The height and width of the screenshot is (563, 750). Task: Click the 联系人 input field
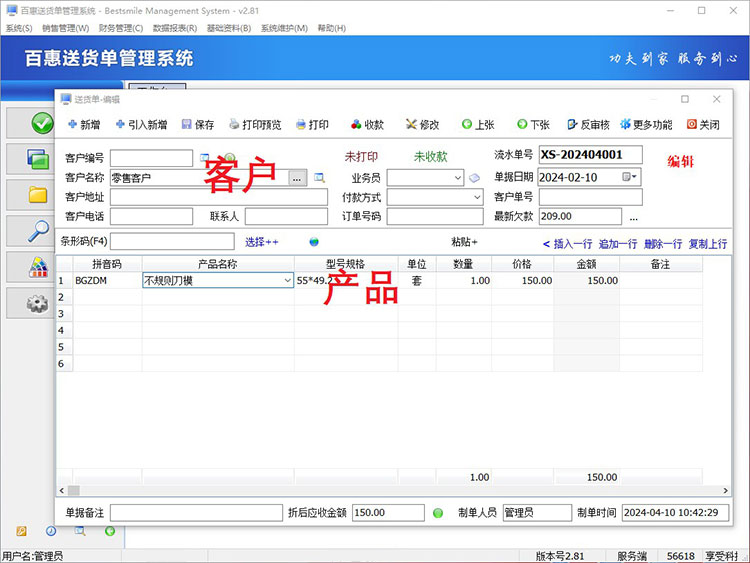[287, 217]
